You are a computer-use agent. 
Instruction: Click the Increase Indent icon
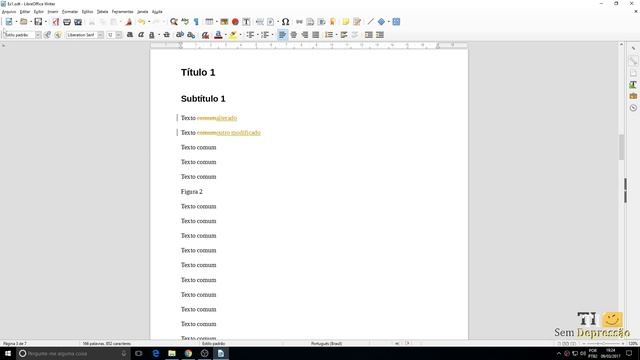click(x=369, y=35)
